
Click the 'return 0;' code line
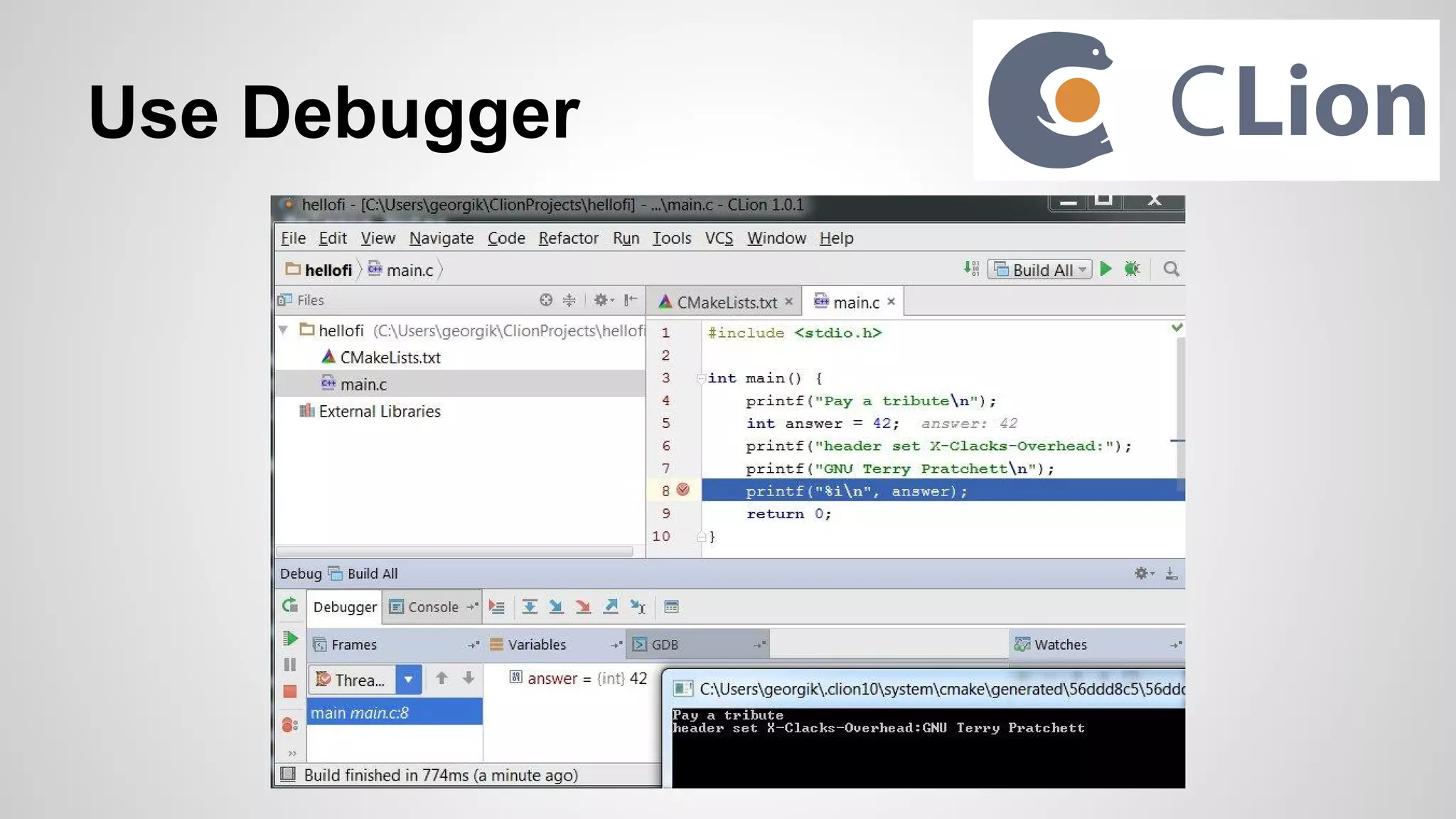(788, 513)
